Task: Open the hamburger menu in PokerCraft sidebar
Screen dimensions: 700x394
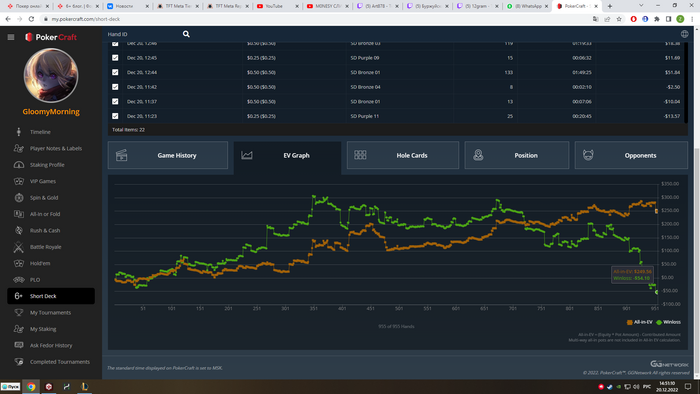Action: (11, 37)
